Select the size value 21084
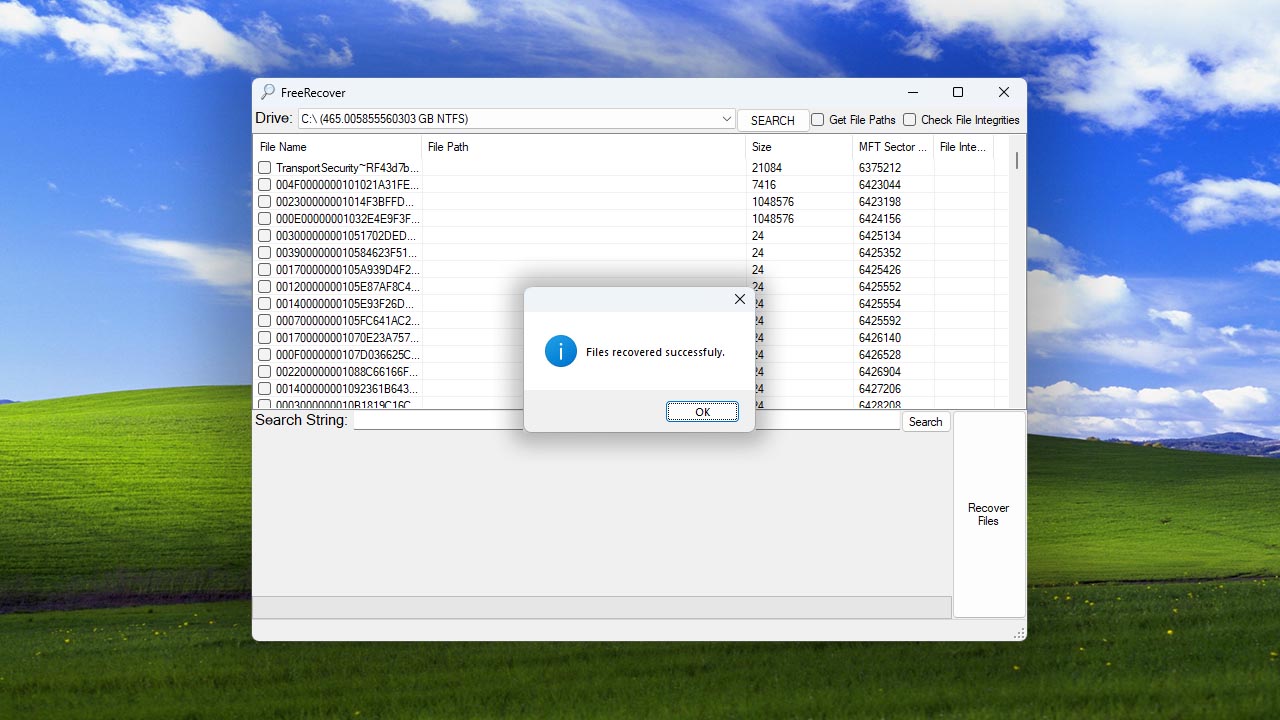This screenshot has height=720, width=1280. (767, 168)
